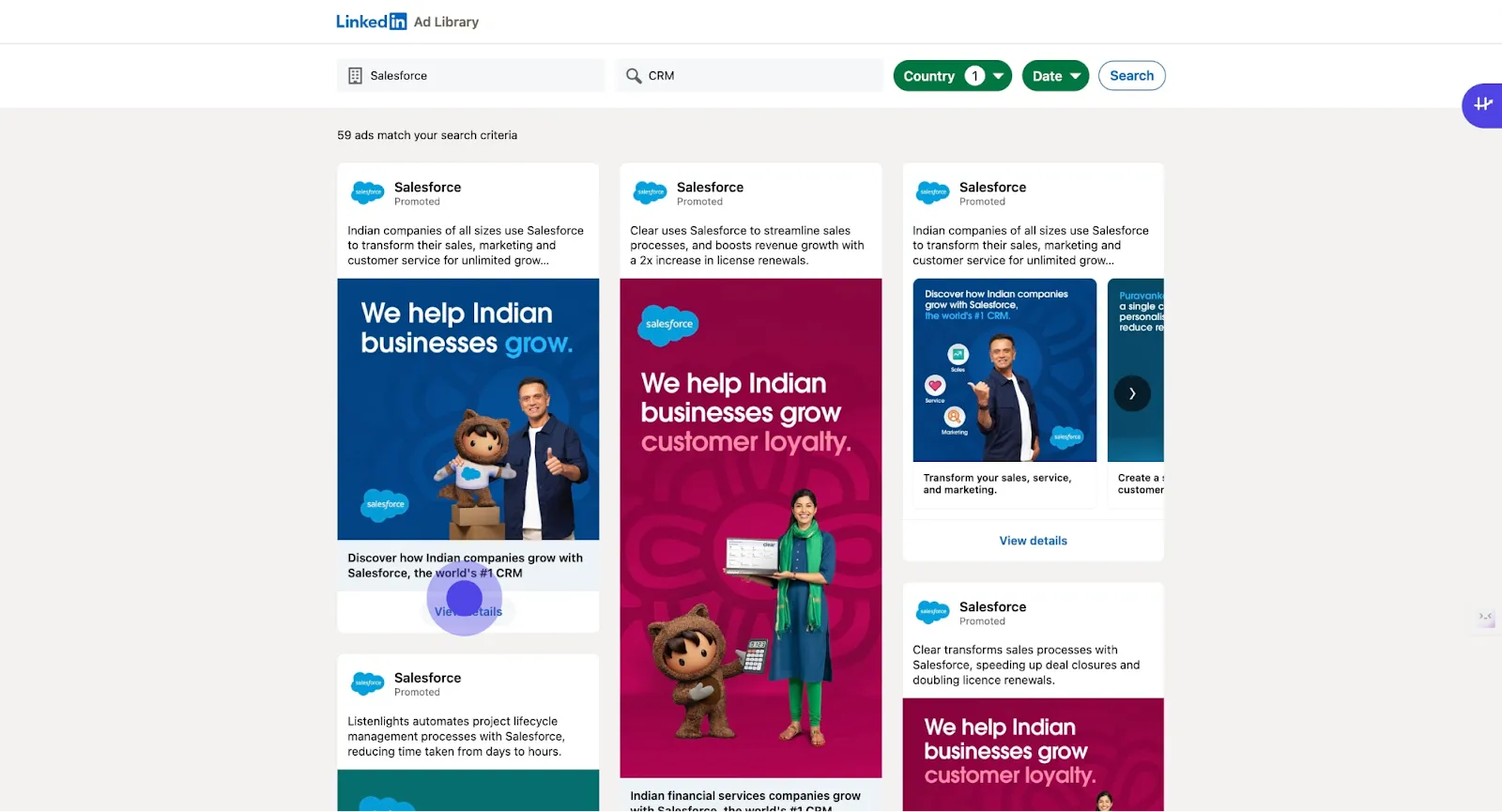
Task: Click the small side panel icon at right edge
Action: pyautogui.click(x=1486, y=618)
